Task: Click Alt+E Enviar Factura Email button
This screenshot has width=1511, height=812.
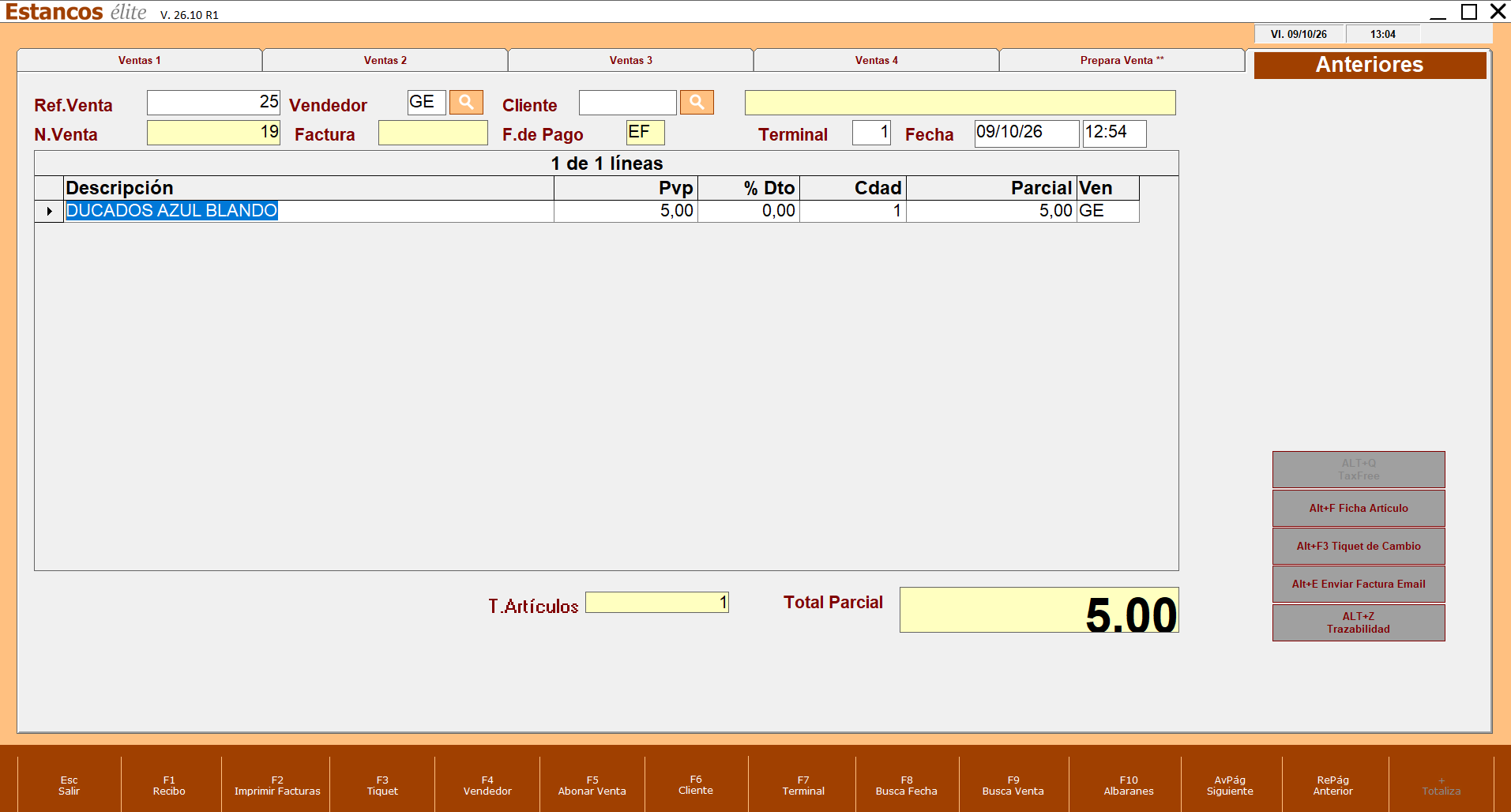Action: tap(1359, 584)
